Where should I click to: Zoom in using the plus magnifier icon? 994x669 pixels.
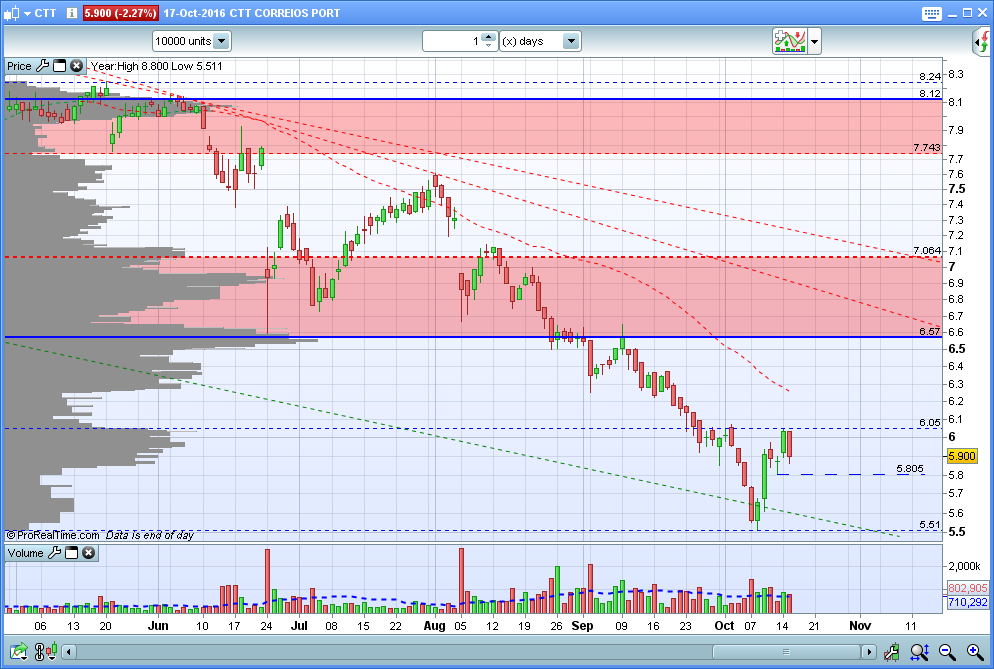[x=975, y=651]
